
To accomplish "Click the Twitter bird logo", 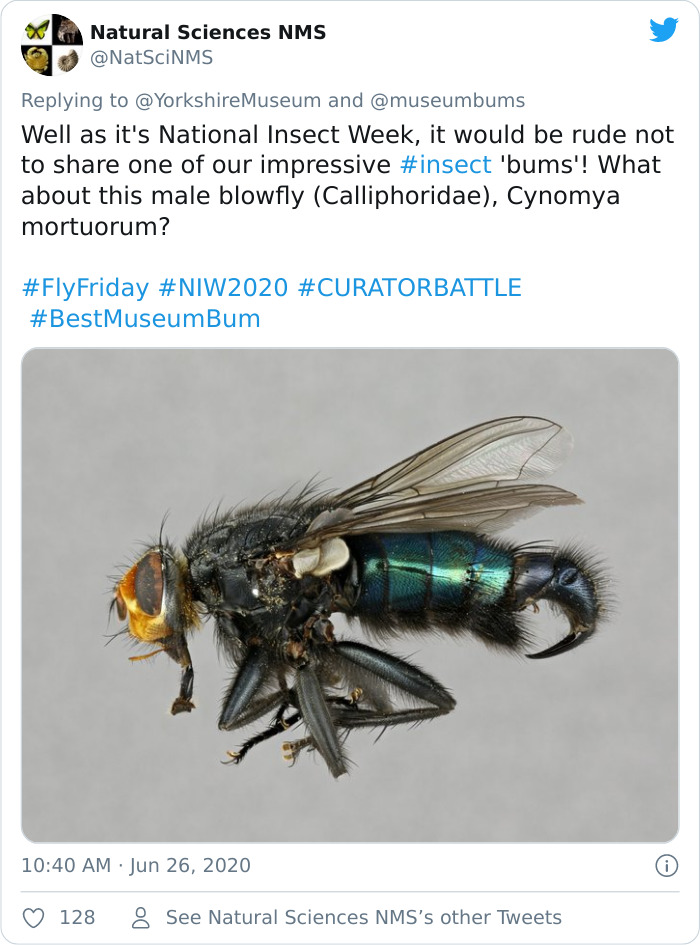I will pos(664,30).
